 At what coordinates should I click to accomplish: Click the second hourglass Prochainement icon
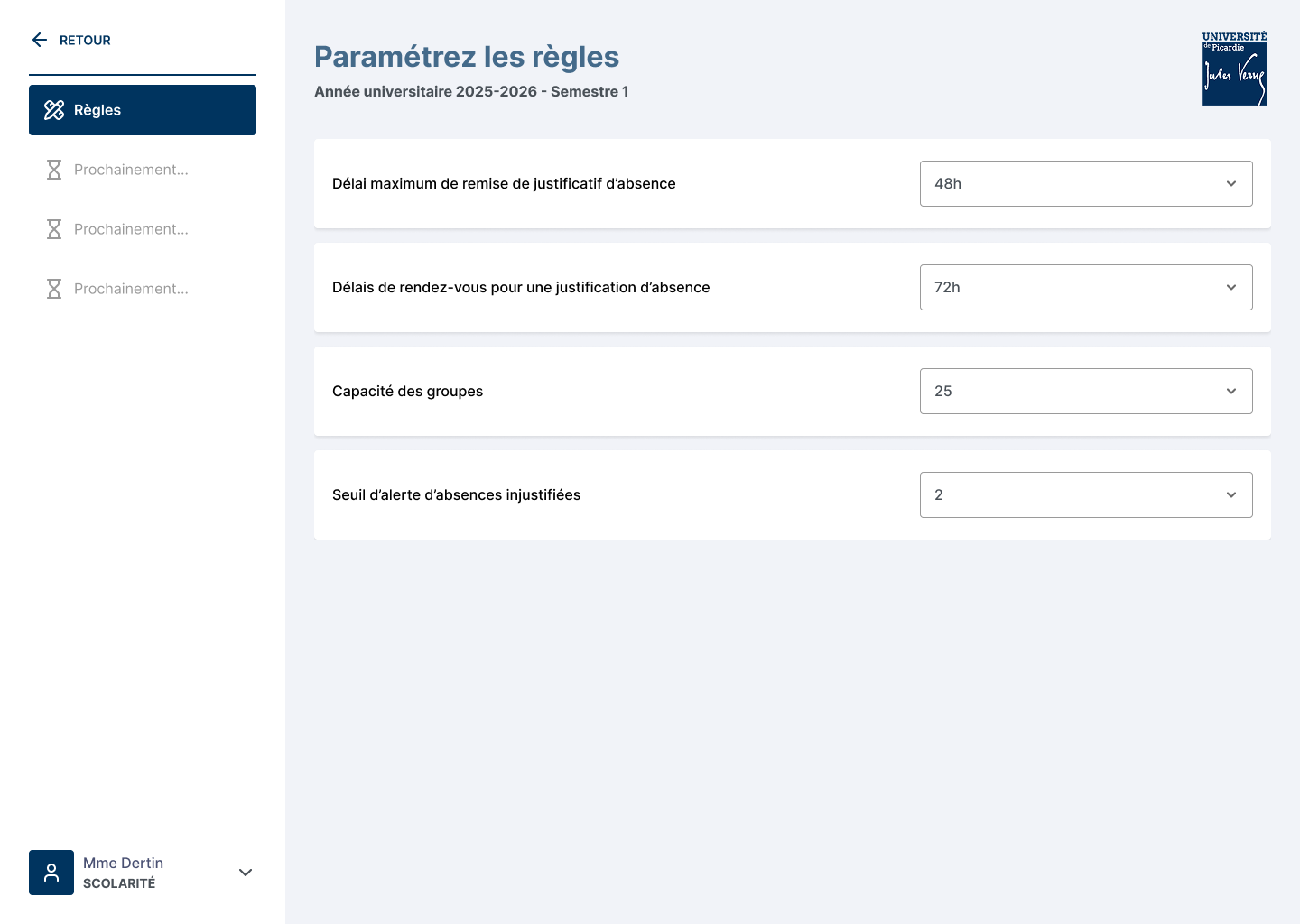click(54, 229)
